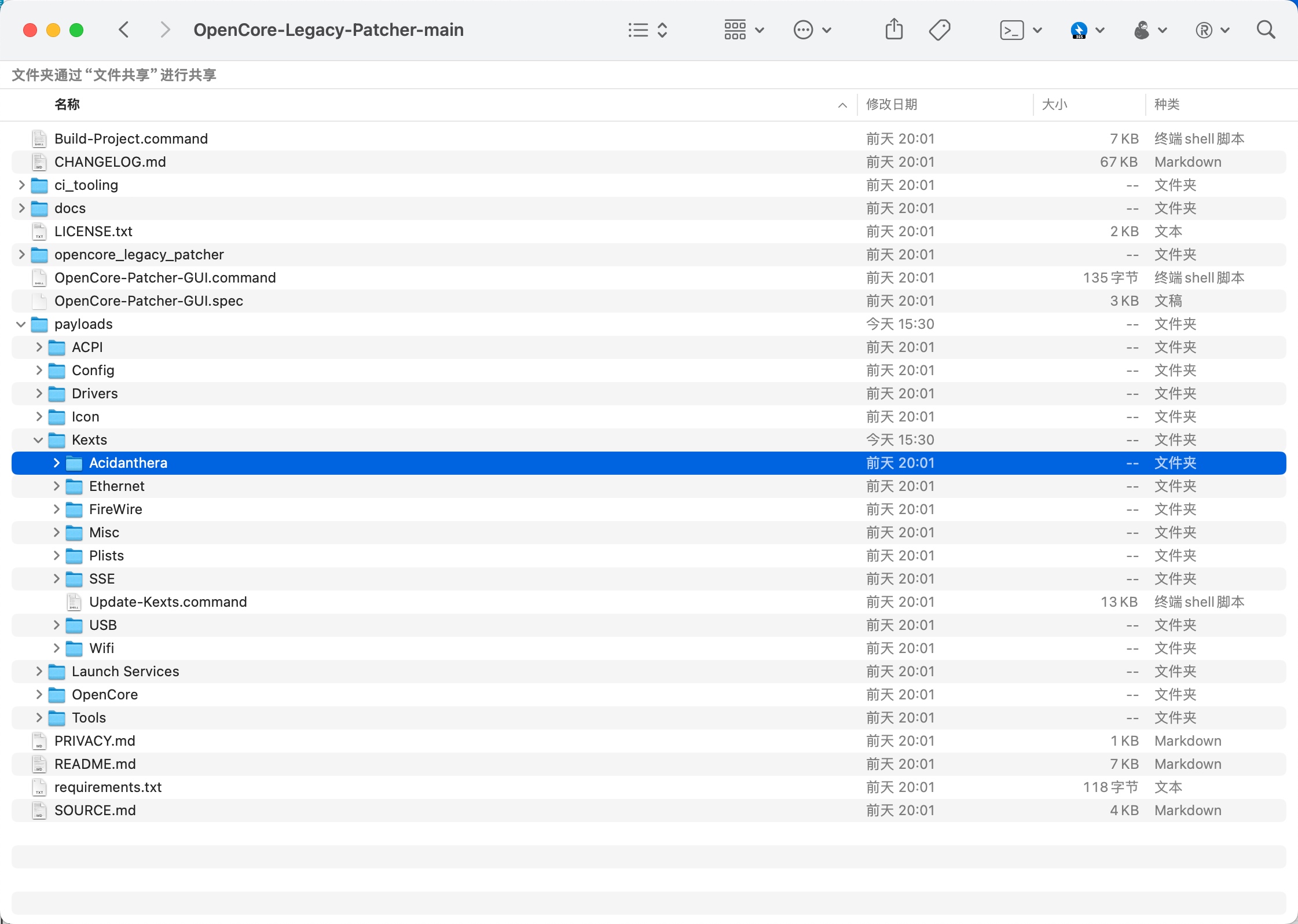This screenshot has height=924, width=1298.
Task: Open the group-by grid dropdown
Action: tap(744, 30)
